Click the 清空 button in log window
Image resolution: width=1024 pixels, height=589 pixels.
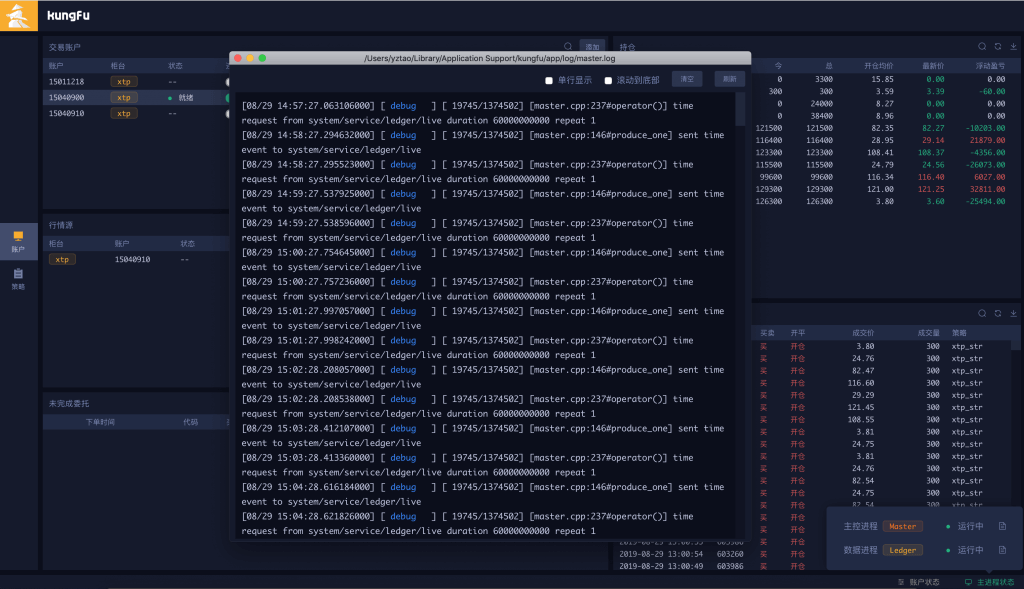click(687, 79)
